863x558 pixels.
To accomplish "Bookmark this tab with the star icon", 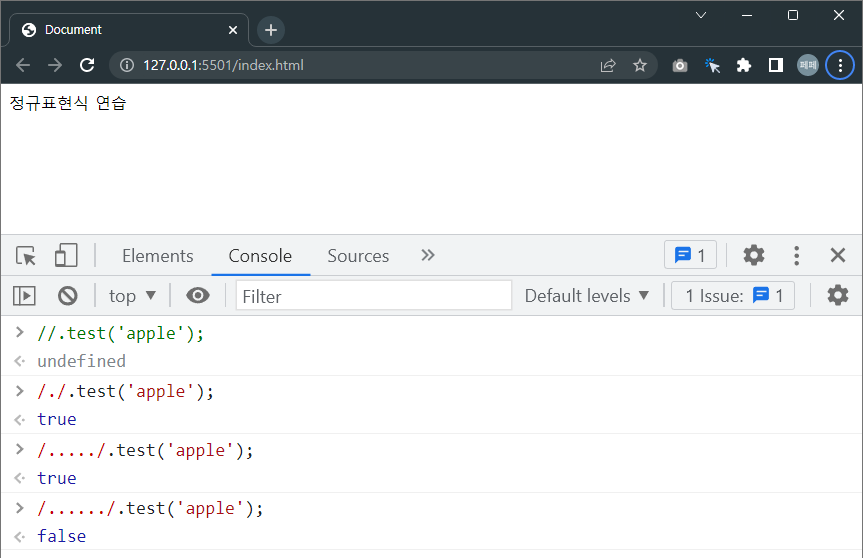I will click(640, 65).
